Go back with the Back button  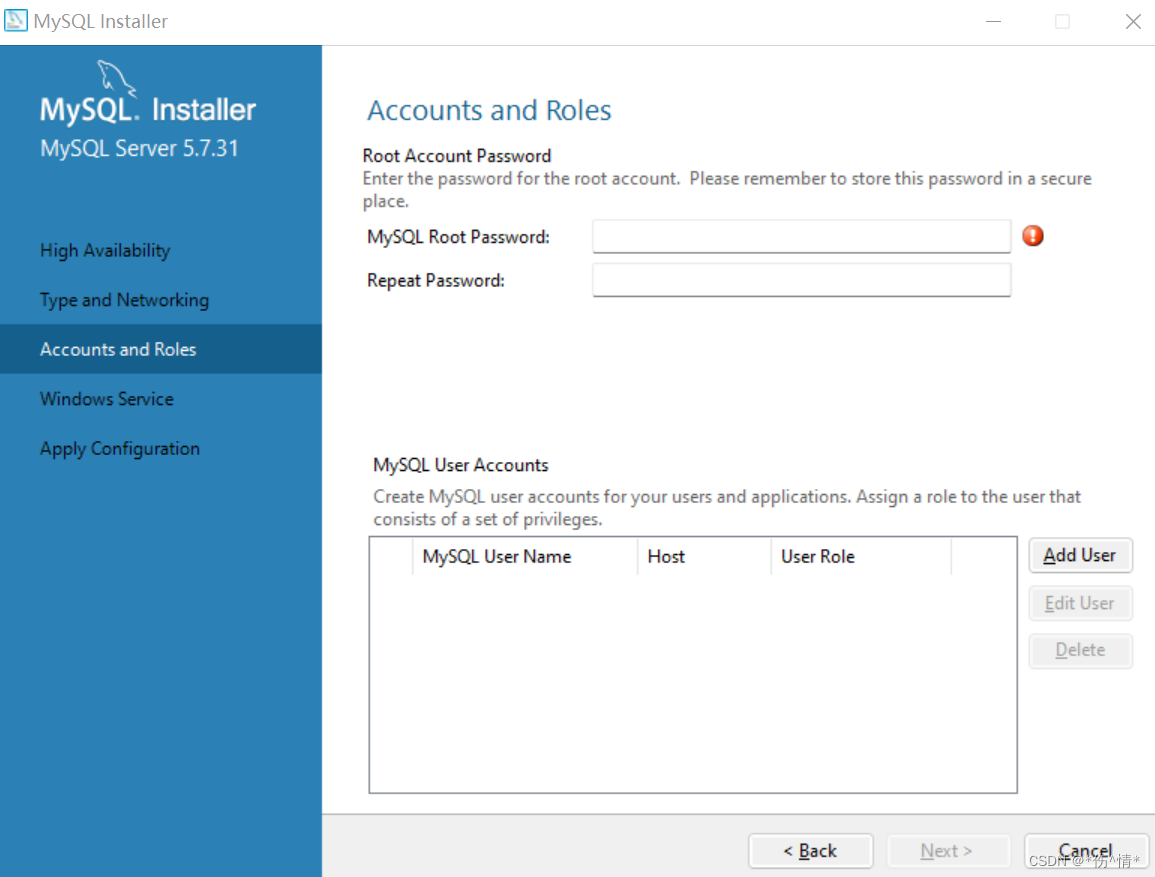(x=810, y=850)
